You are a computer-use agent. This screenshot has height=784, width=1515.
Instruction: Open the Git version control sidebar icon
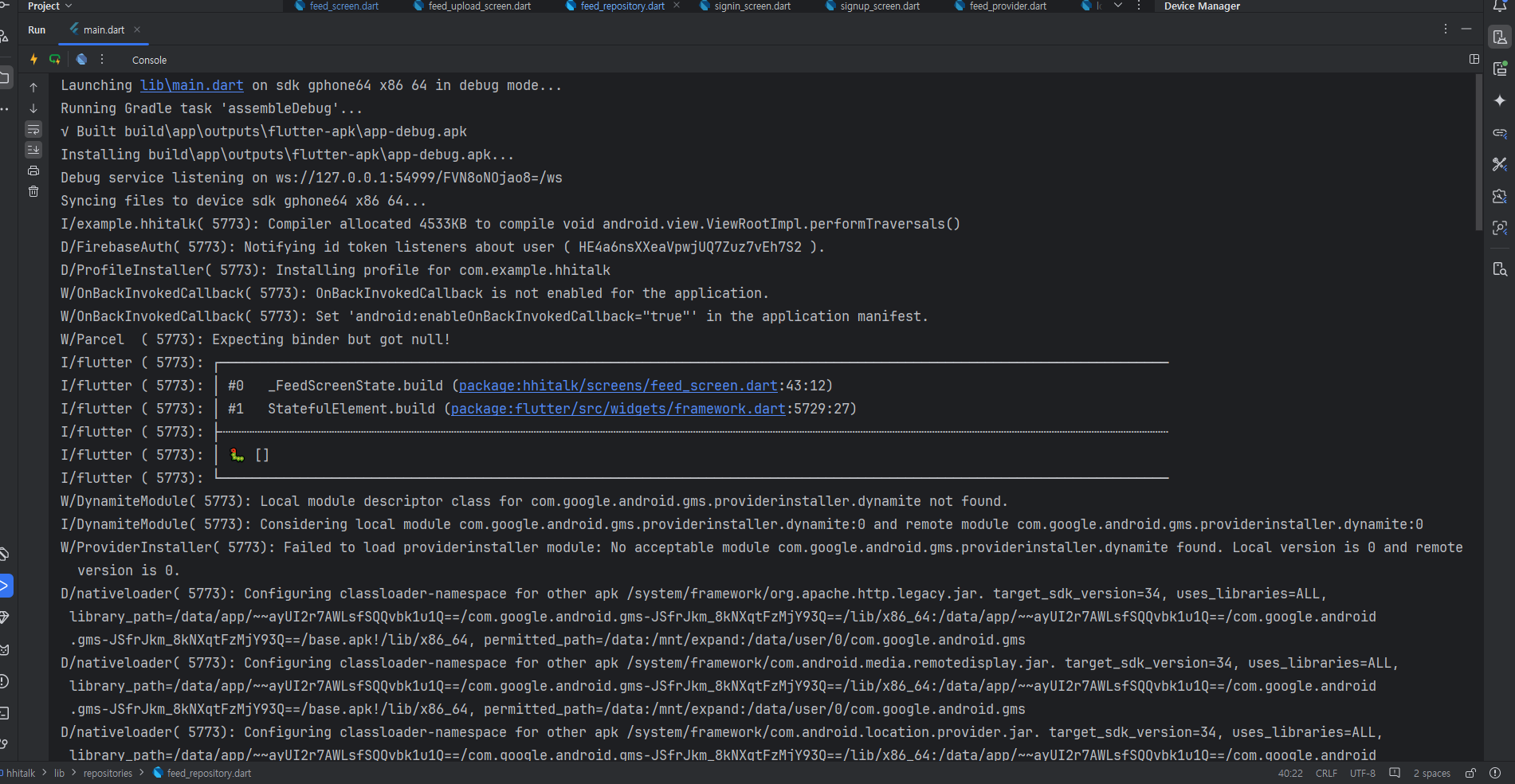4,744
